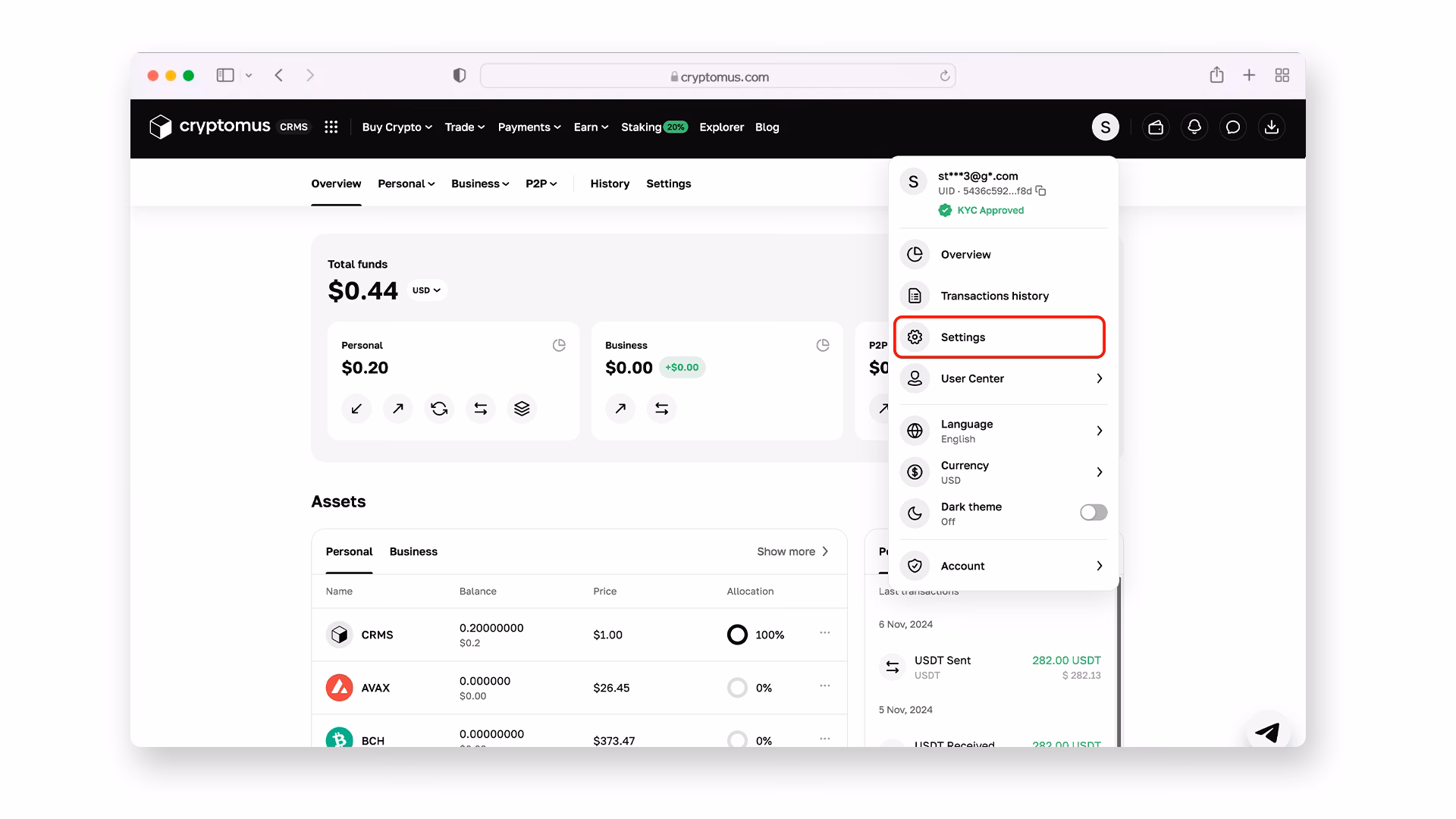Switch to the Business assets tab
The height and width of the screenshot is (819, 1456).
[413, 551]
